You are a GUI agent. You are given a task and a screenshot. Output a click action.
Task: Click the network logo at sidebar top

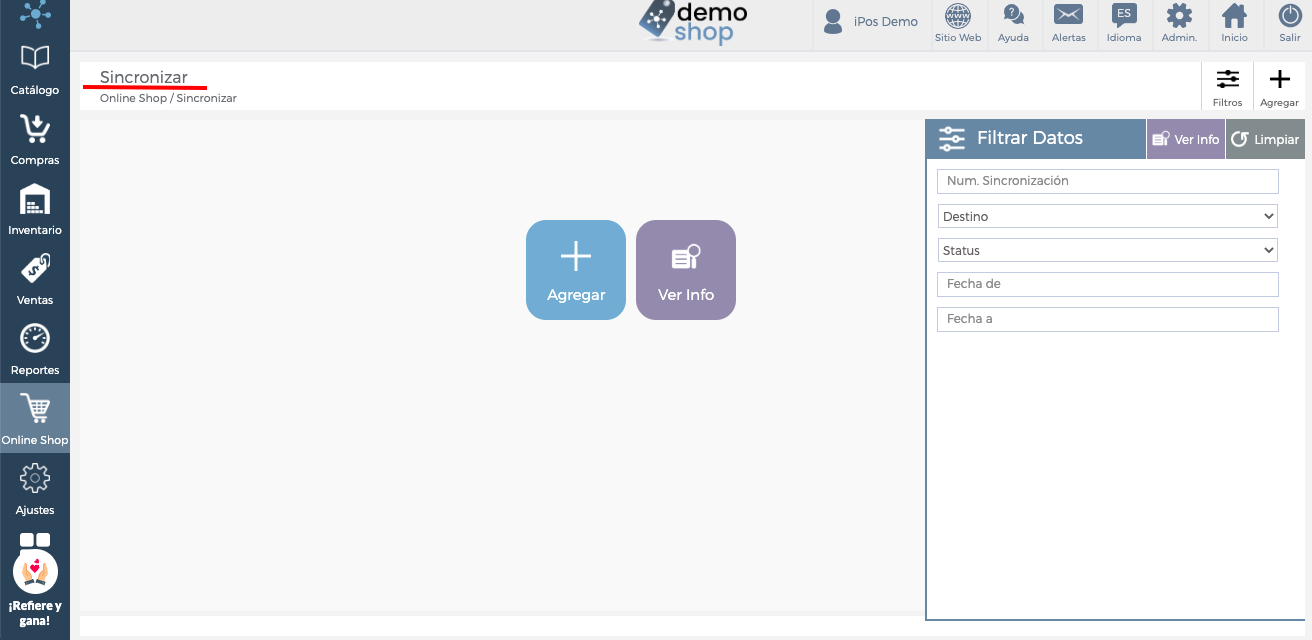coord(35,13)
